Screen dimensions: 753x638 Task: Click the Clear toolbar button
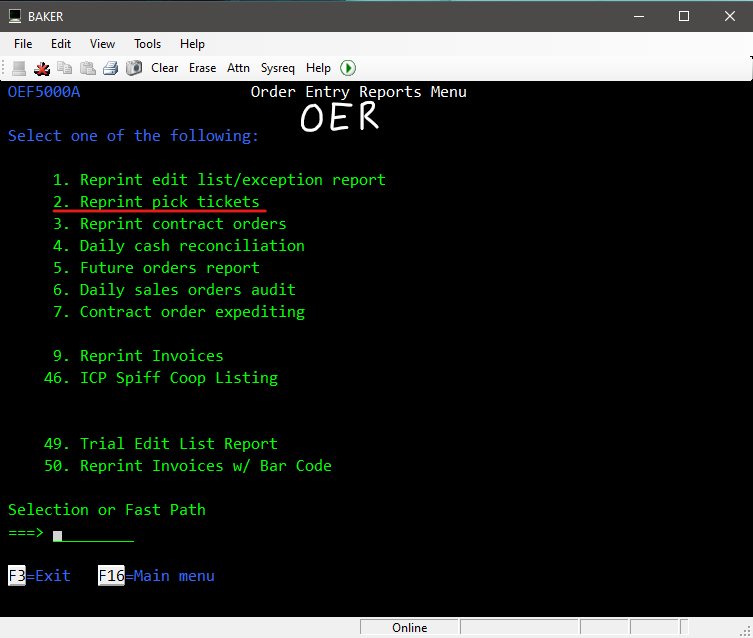coord(164,68)
